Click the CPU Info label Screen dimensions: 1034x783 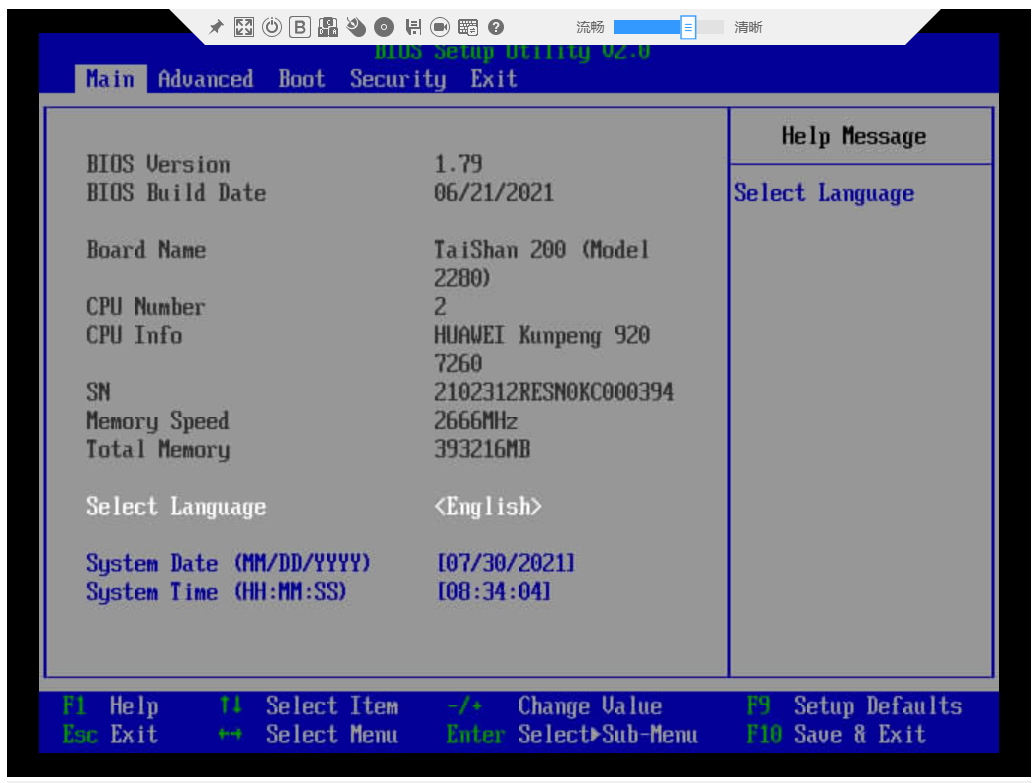point(134,335)
